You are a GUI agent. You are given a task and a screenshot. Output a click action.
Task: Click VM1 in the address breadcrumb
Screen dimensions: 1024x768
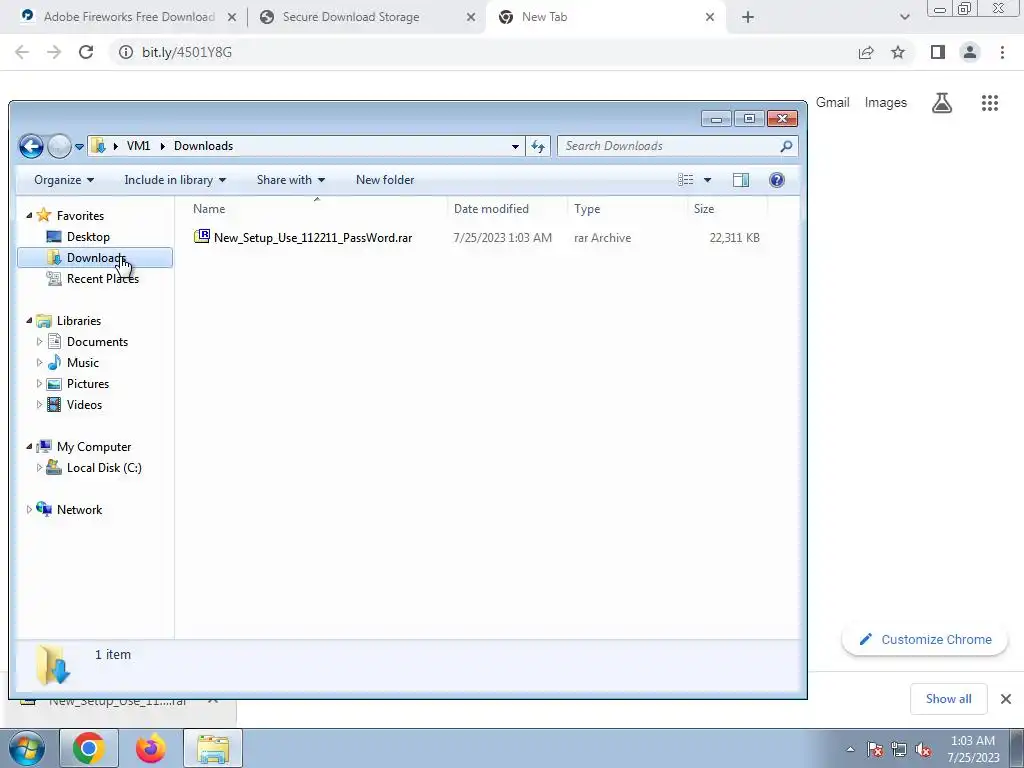click(138, 146)
